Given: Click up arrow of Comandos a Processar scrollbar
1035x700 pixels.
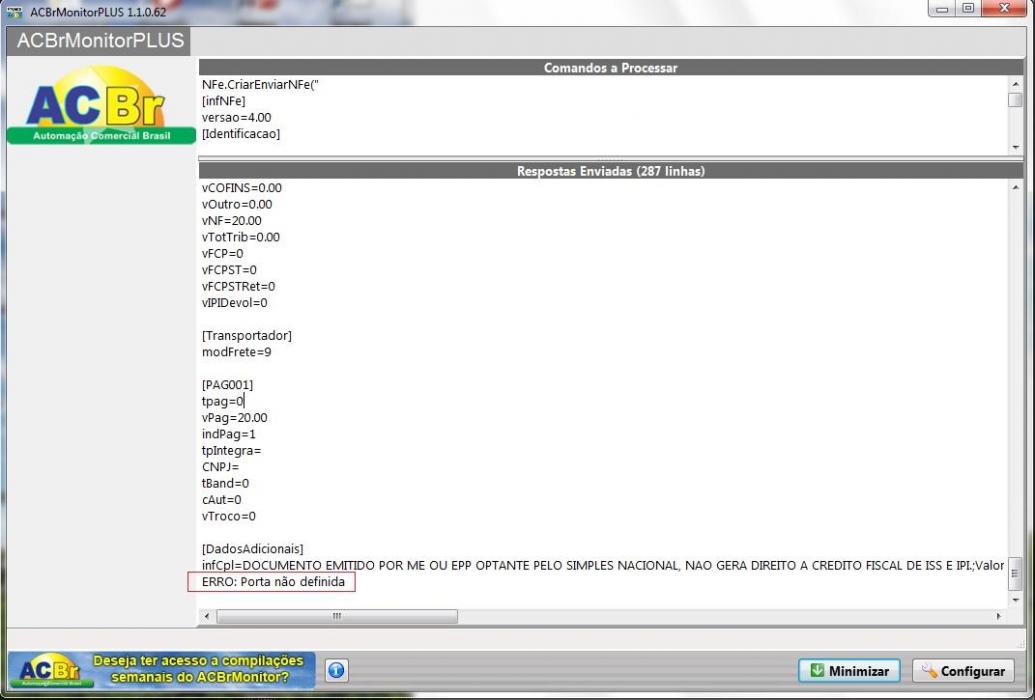Looking at the screenshot, I should pyautogui.click(x=1015, y=84).
